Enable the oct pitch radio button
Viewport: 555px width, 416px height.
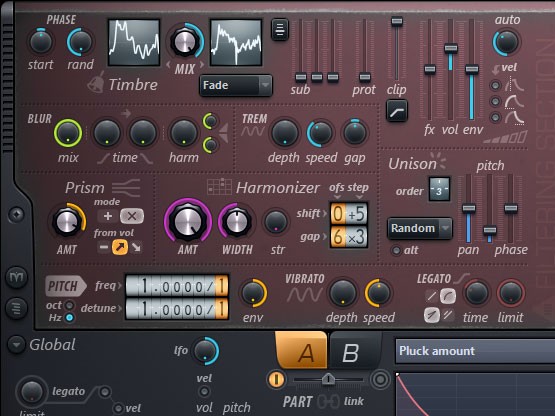pyautogui.click(x=70, y=305)
